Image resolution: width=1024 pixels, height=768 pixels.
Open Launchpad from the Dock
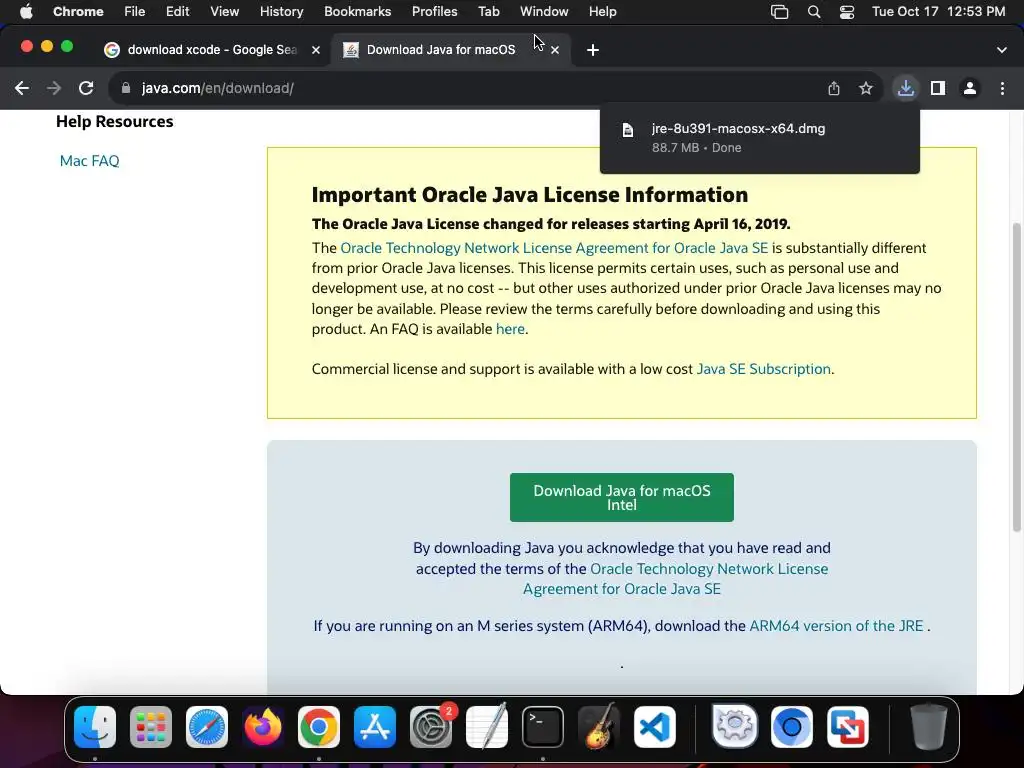151,727
